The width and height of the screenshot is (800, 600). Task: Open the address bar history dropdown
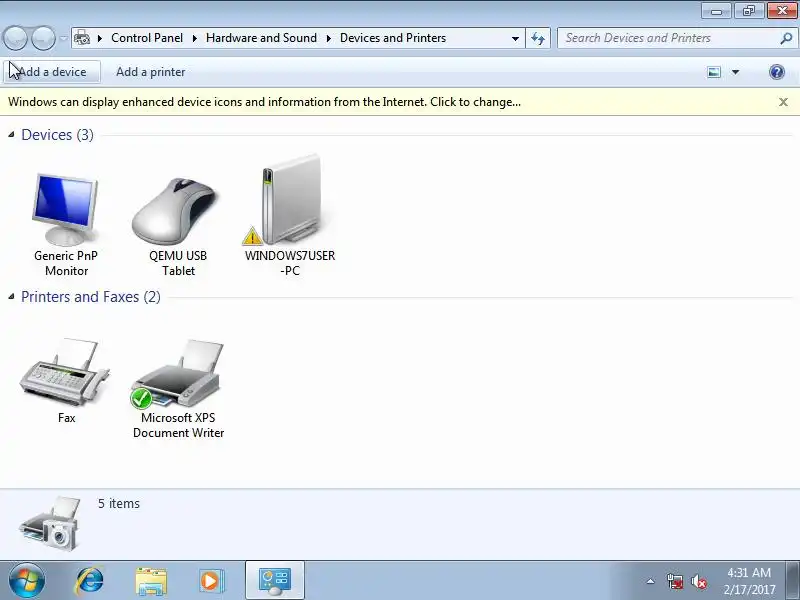(515, 38)
